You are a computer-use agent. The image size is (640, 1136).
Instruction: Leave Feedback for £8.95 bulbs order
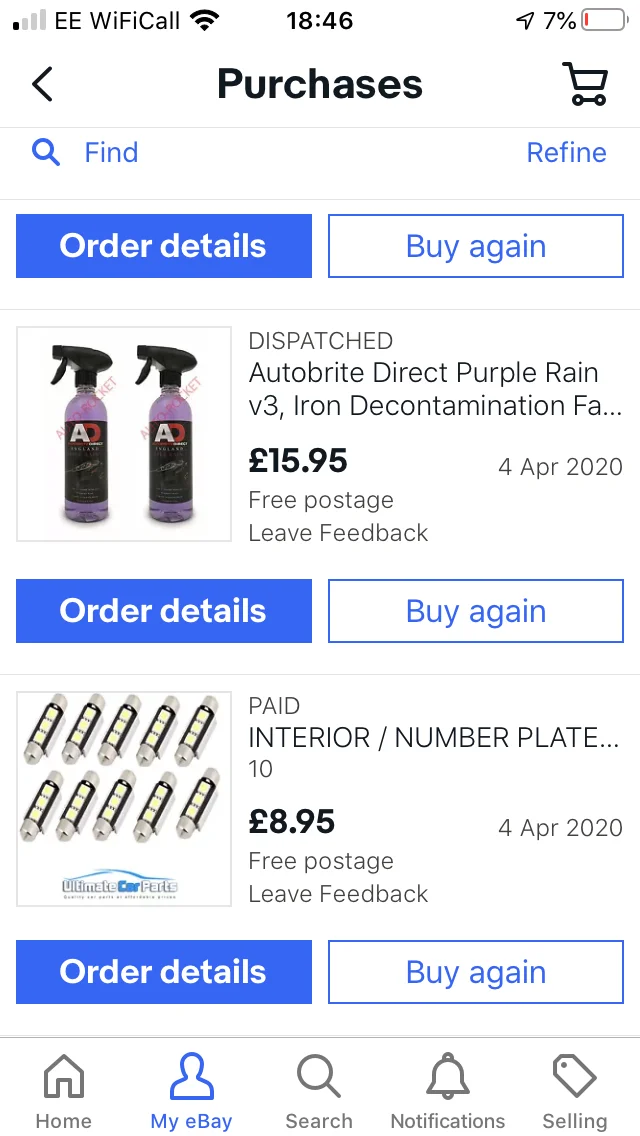coord(338,894)
